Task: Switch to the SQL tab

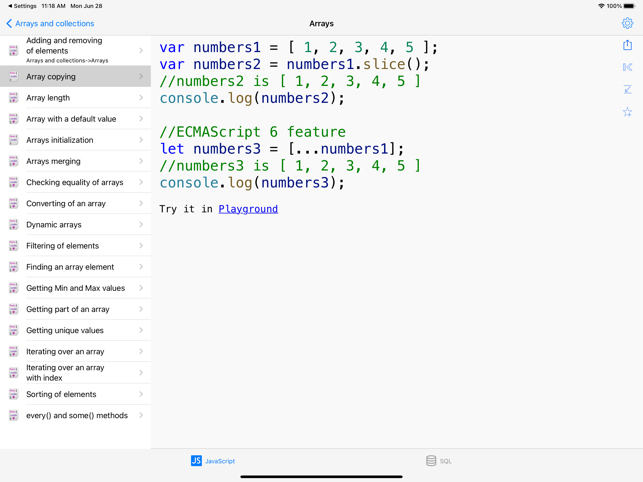Action: pyautogui.click(x=439, y=461)
